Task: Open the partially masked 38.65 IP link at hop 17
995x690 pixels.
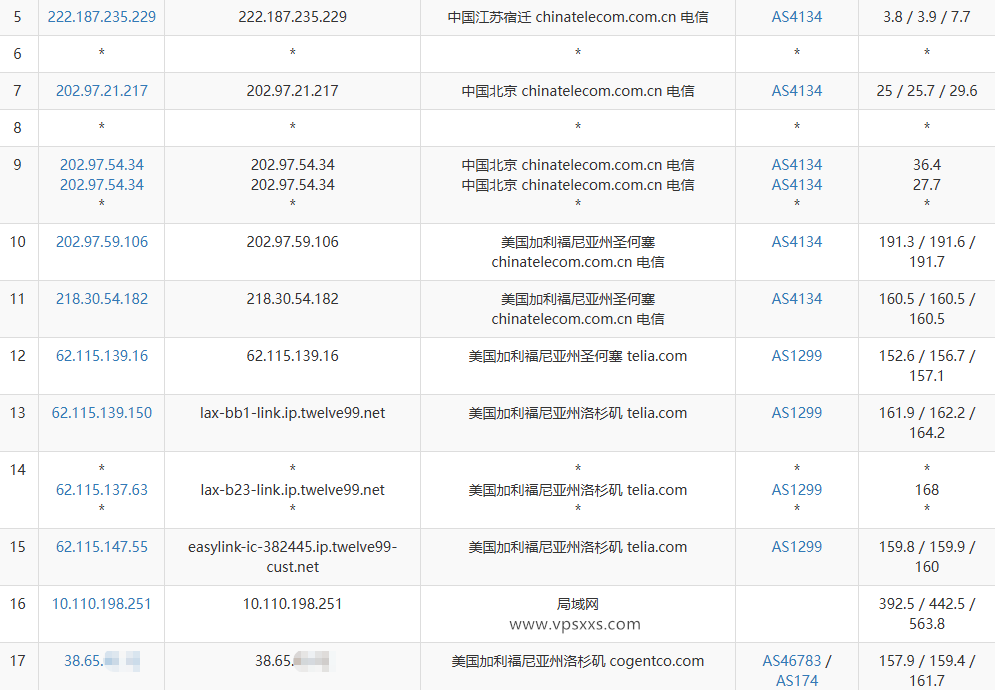Action: [x=95, y=660]
